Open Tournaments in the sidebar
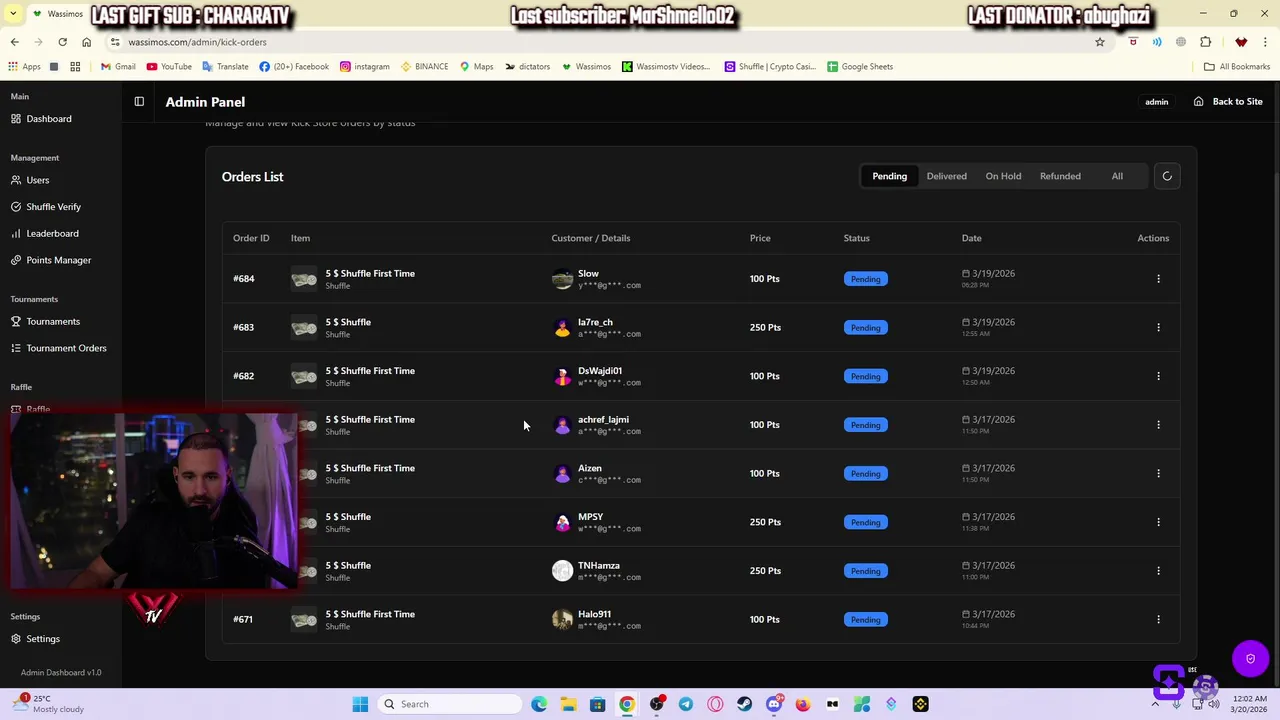The image size is (1280, 720). [45, 321]
